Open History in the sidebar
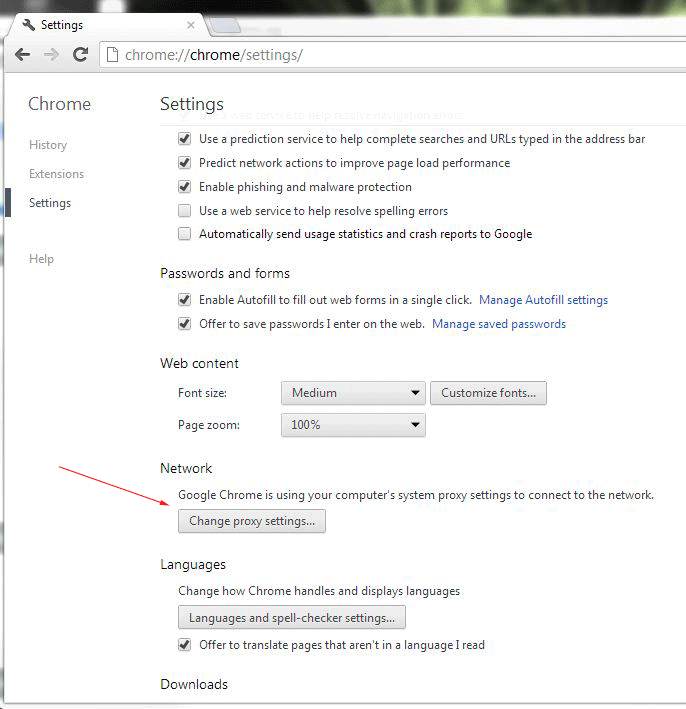The image size is (686, 709). point(48,145)
